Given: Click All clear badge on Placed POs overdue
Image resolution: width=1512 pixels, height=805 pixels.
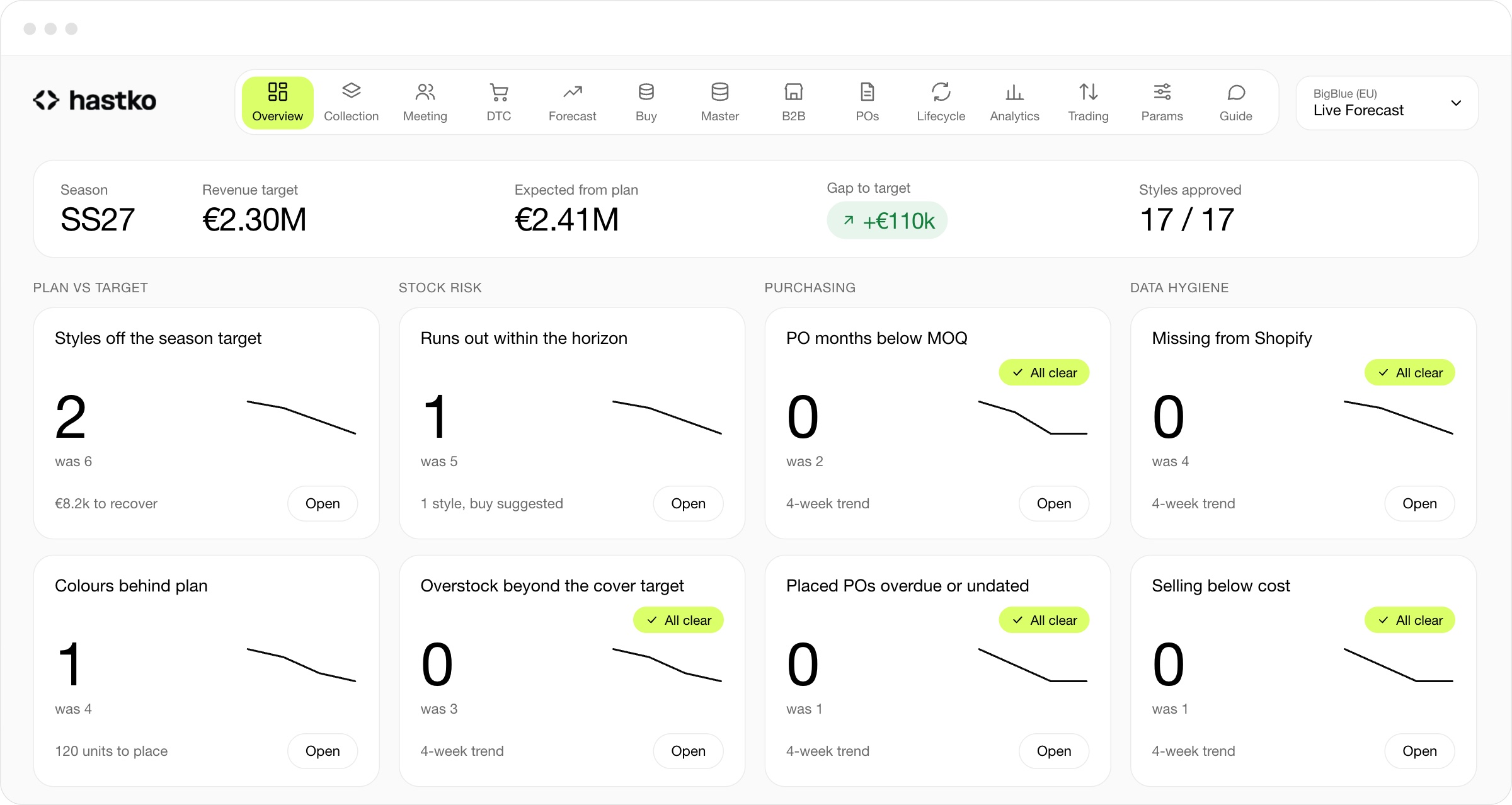Looking at the screenshot, I should [1044, 620].
